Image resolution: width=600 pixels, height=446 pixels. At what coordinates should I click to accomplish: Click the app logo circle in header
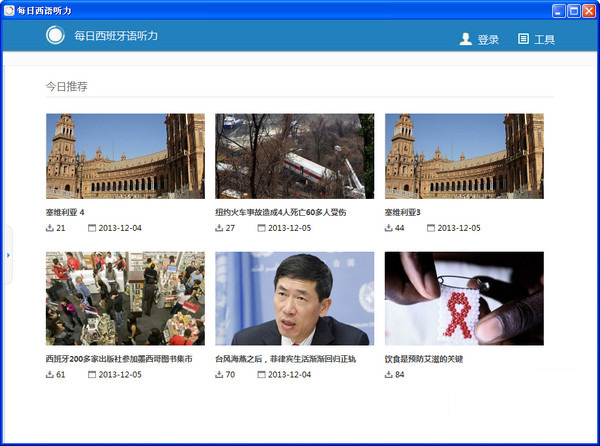click(55, 35)
